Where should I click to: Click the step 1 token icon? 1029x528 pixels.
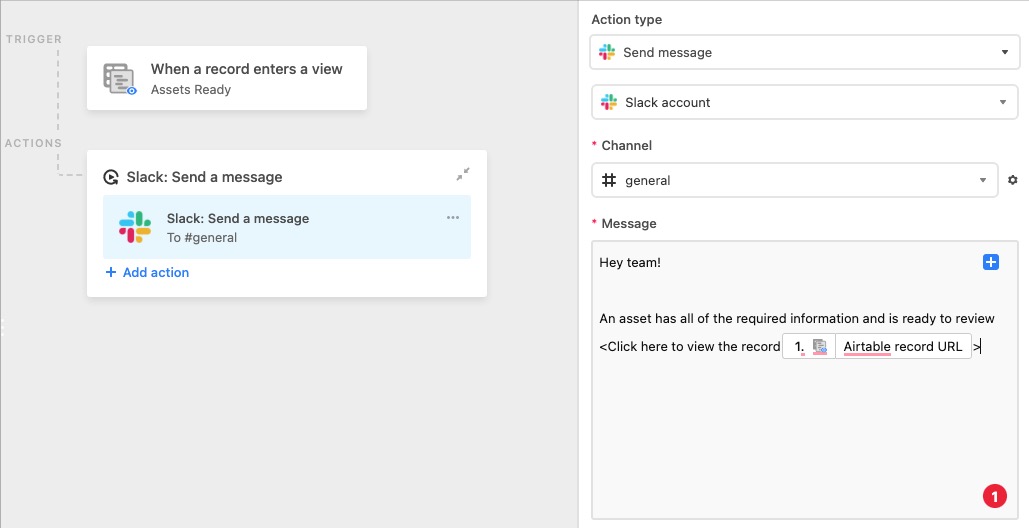(820, 346)
